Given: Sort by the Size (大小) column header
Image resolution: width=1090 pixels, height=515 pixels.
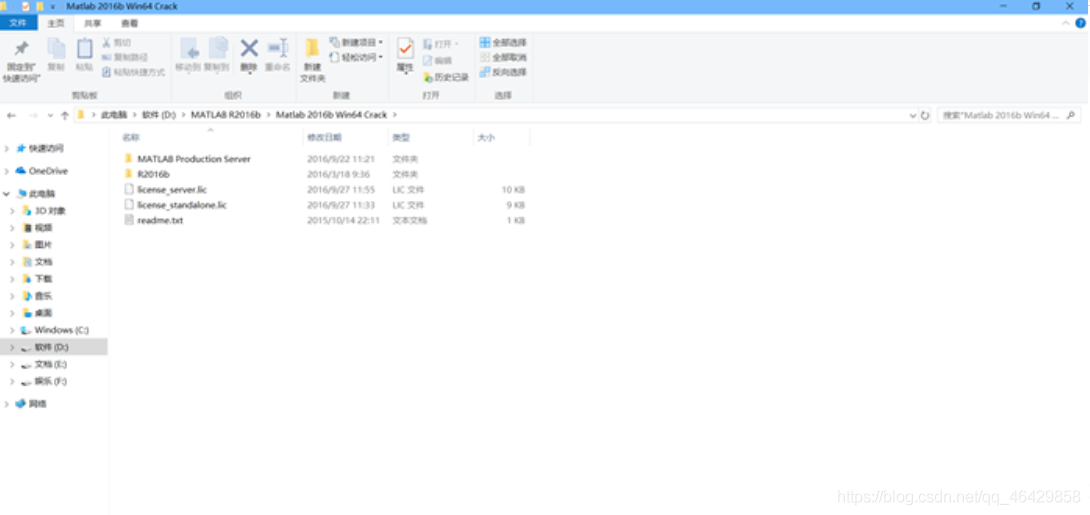Looking at the screenshot, I should (x=486, y=138).
